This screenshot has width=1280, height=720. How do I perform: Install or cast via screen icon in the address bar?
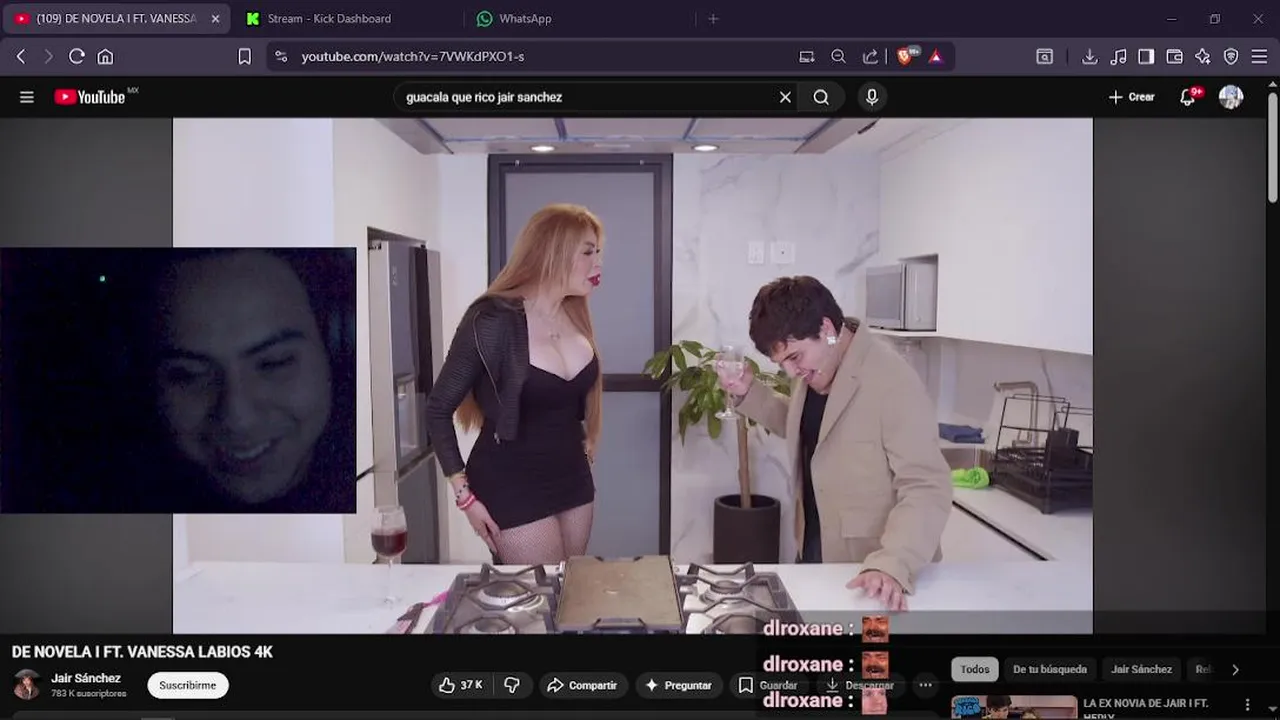click(807, 57)
